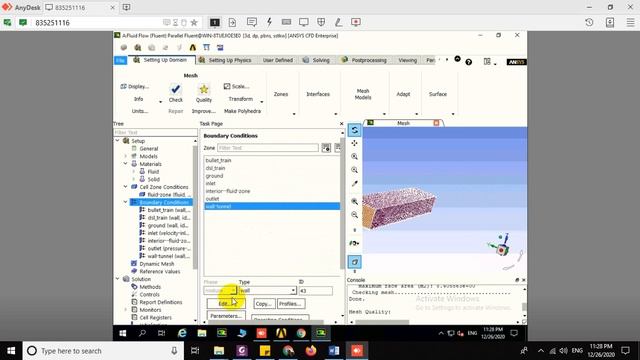Click AnyDesk lightning actions icon
The image size is (640, 360).
(x=269, y=22)
